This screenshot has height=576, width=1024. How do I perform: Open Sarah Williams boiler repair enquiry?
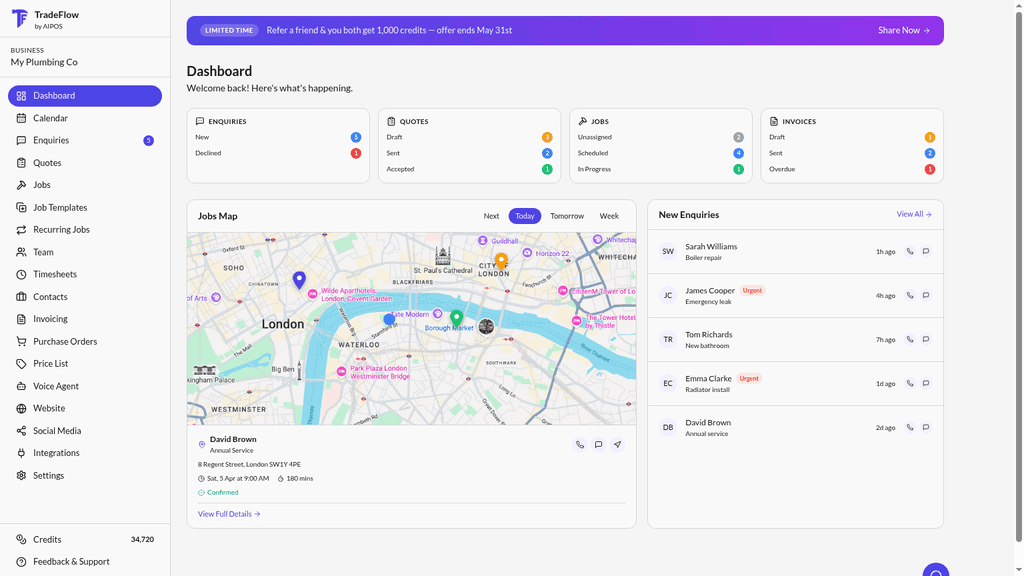pyautogui.click(x=795, y=251)
